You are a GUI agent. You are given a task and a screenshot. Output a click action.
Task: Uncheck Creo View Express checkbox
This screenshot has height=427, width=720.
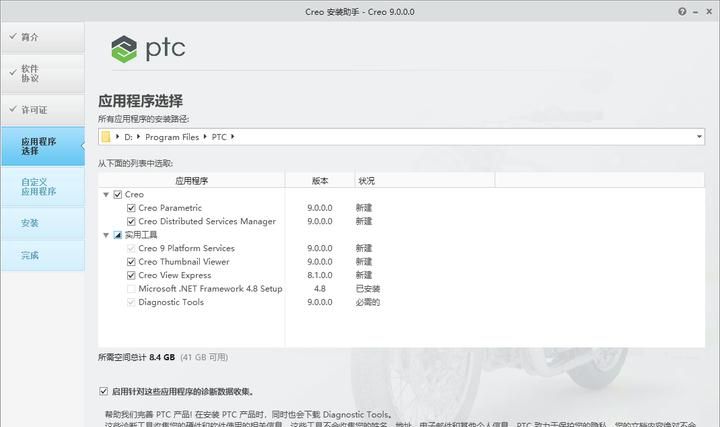[x=131, y=275]
